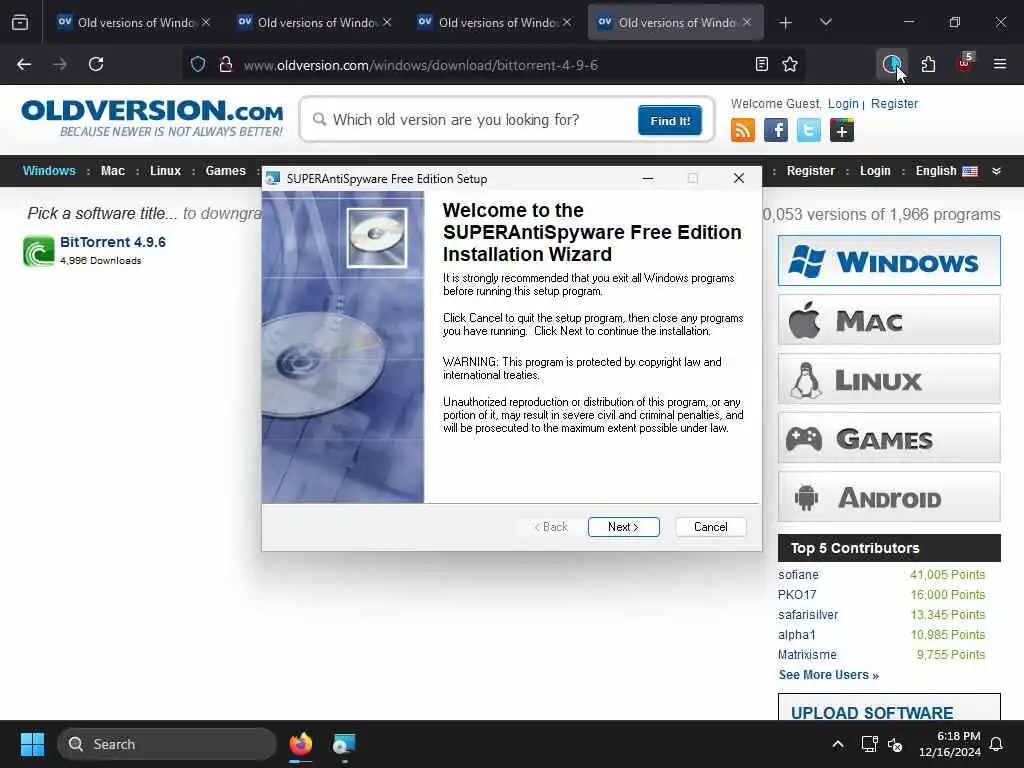The height and width of the screenshot is (768, 1024).
Task: Open contributor Matrixisme's profile link
Action: pyautogui.click(x=807, y=654)
